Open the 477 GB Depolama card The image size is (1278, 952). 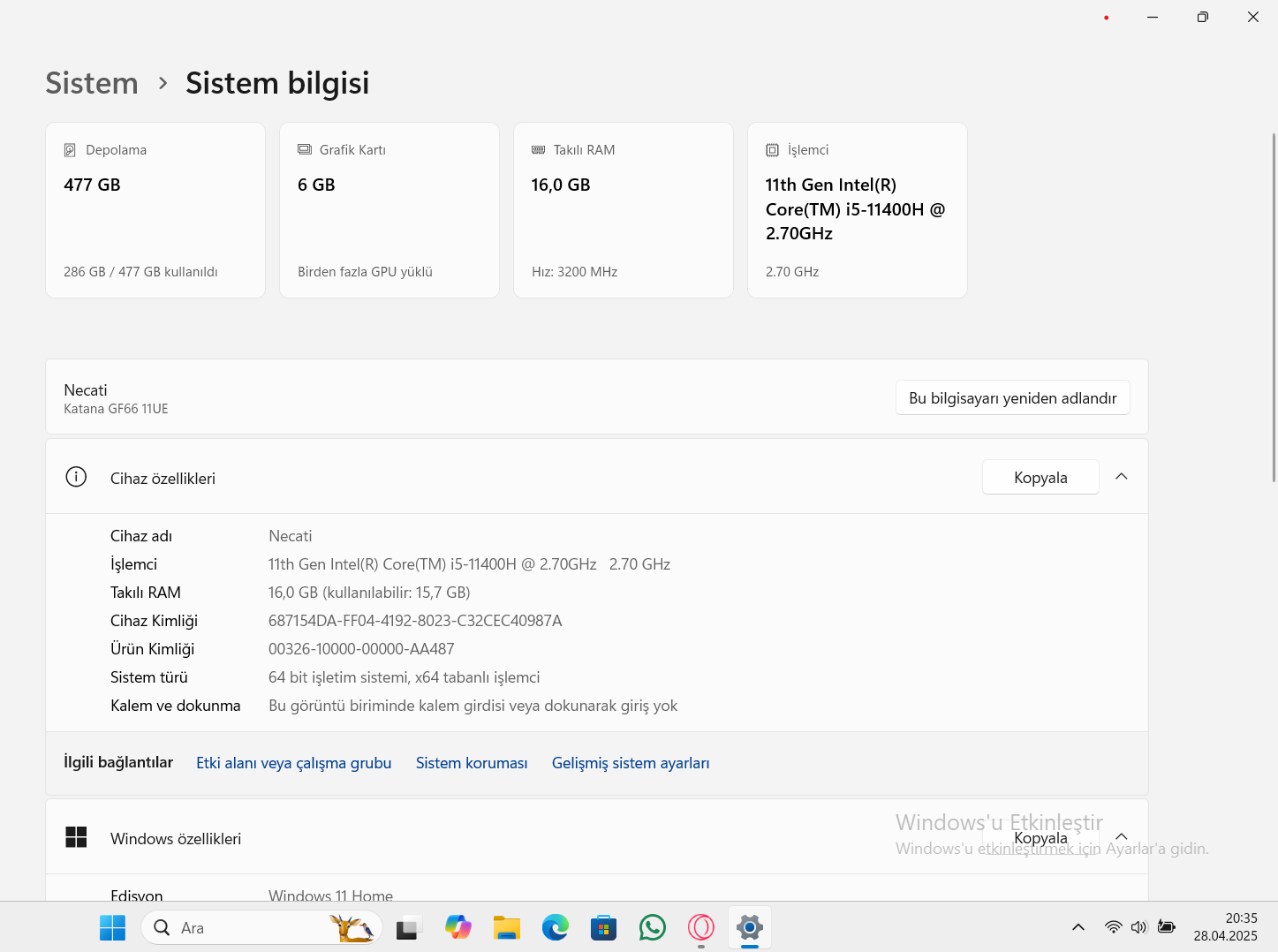pyautogui.click(x=155, y=210)
